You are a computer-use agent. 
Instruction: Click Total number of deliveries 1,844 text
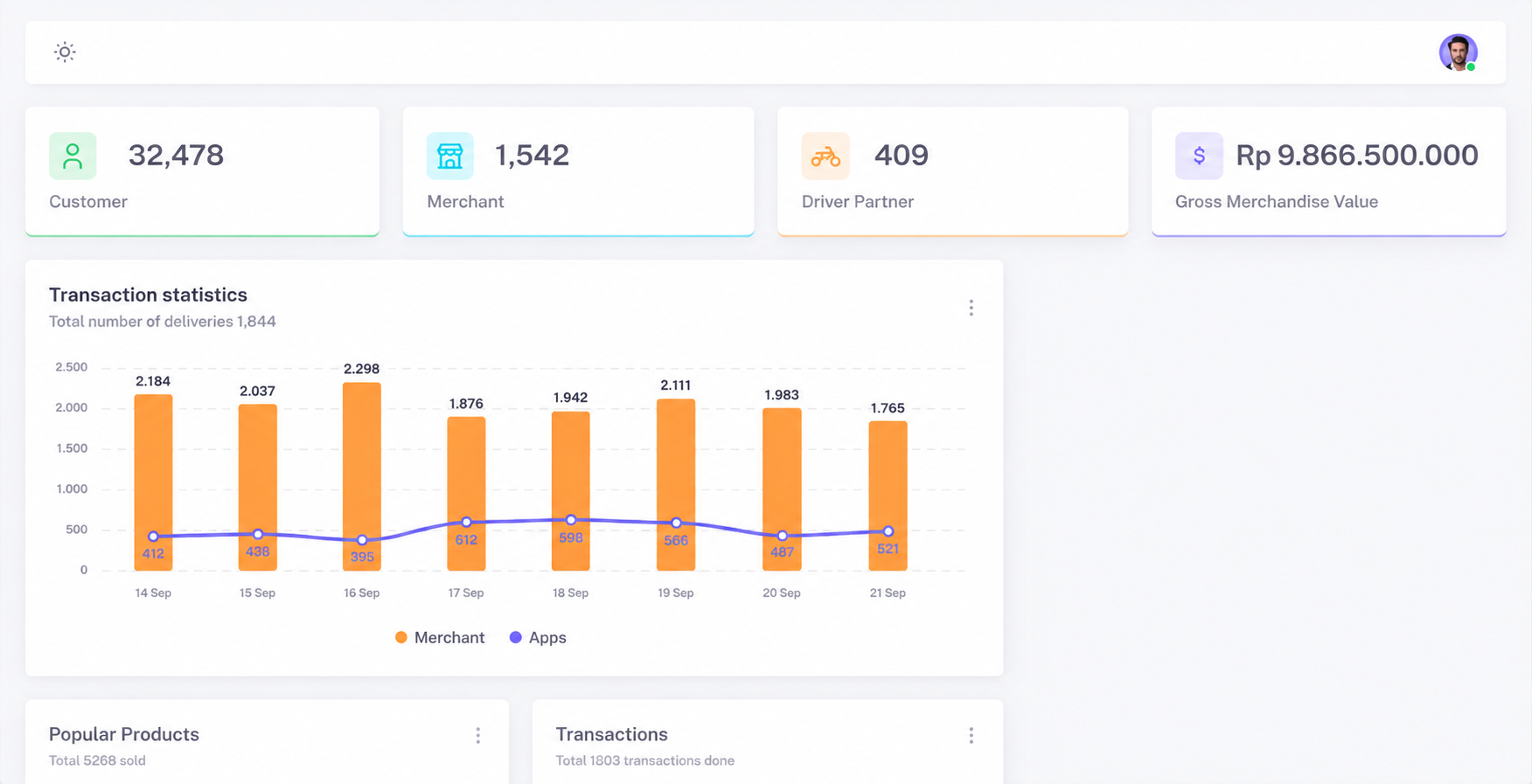[x=163, y=322]
